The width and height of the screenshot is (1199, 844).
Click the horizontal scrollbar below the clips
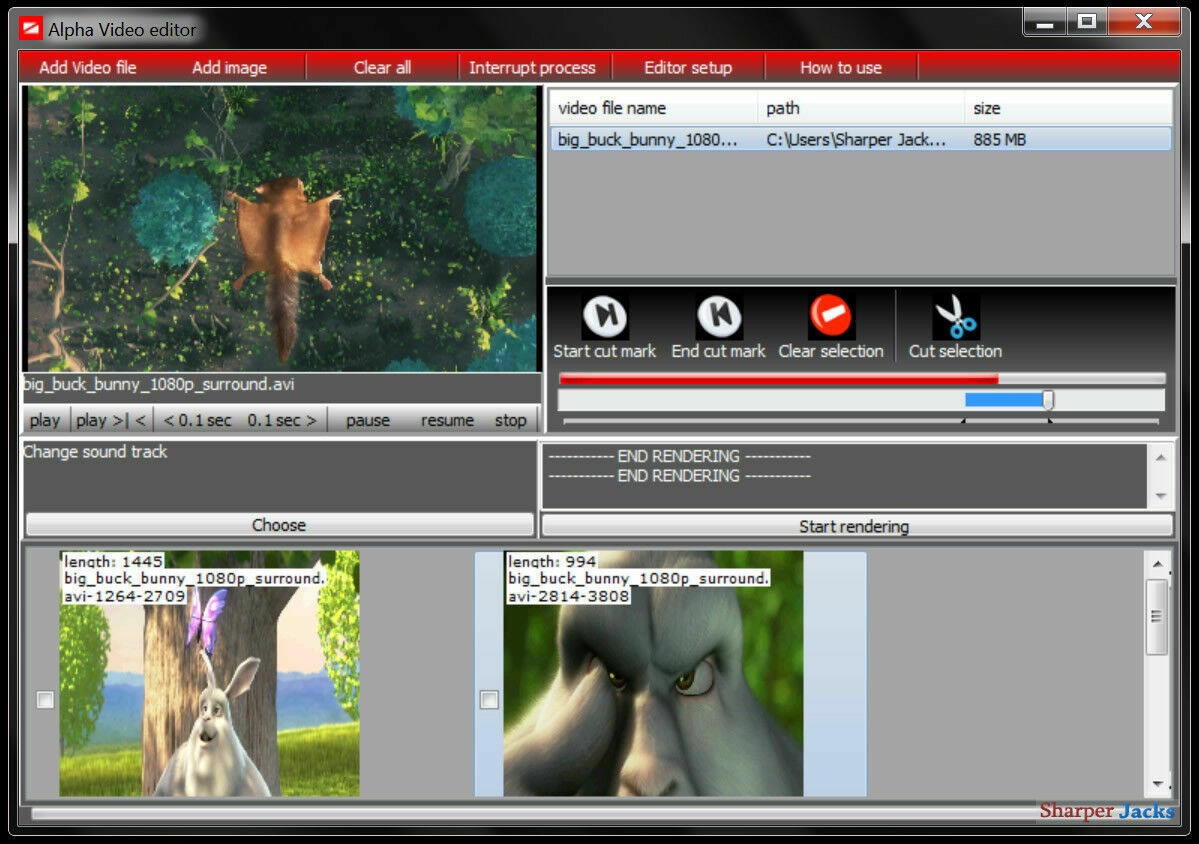(535, 813)
